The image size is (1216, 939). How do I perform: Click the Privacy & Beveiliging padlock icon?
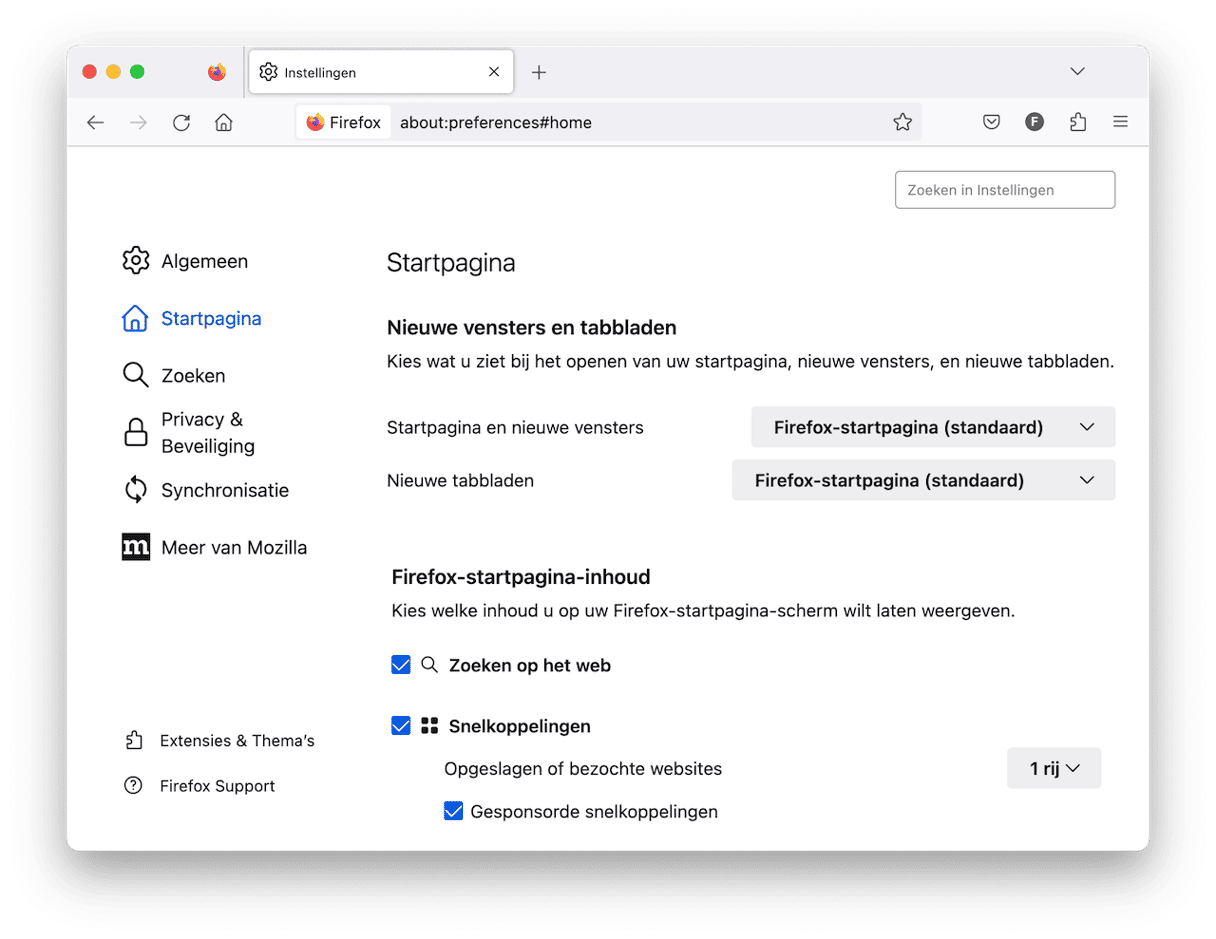pyautogui.click(x=135, y=433)
